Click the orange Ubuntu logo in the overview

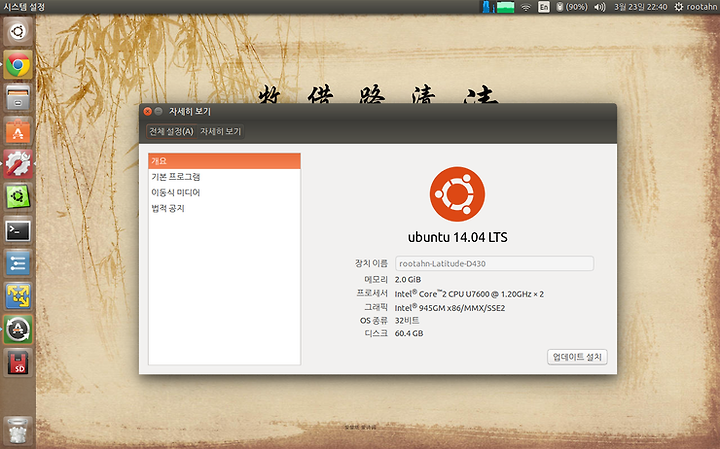pos(457,194)
